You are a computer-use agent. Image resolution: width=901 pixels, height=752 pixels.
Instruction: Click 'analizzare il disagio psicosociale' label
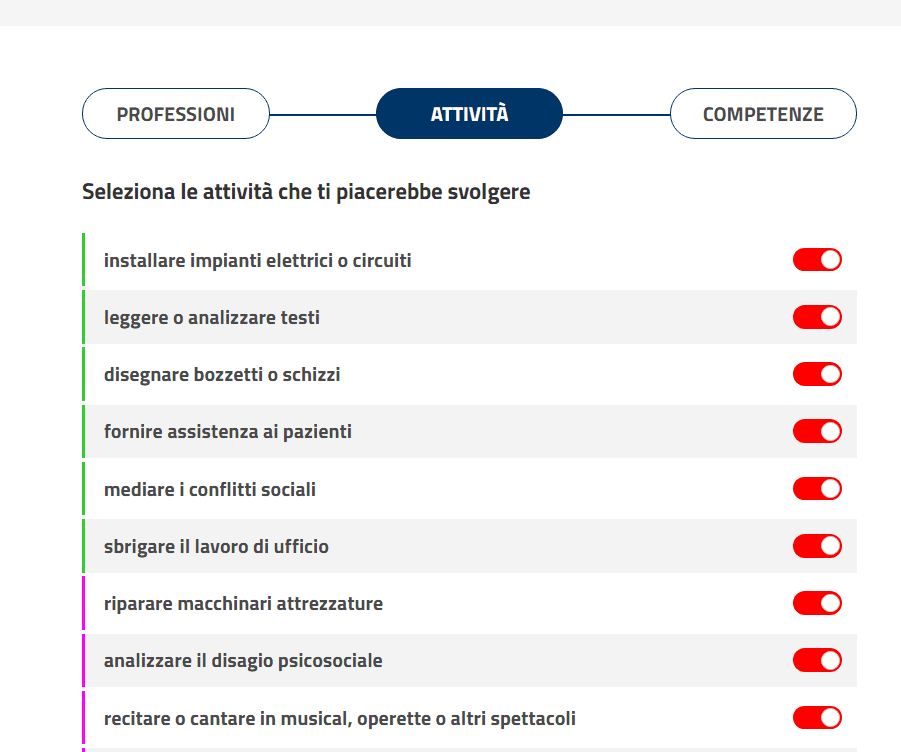(x=243, y=661)
